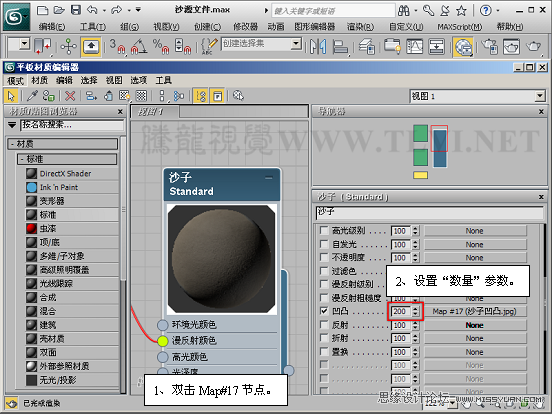Click the yellow-green 漫反射颜色 node socket
This screenshot has width=552, height=414.
click(163, 341)
